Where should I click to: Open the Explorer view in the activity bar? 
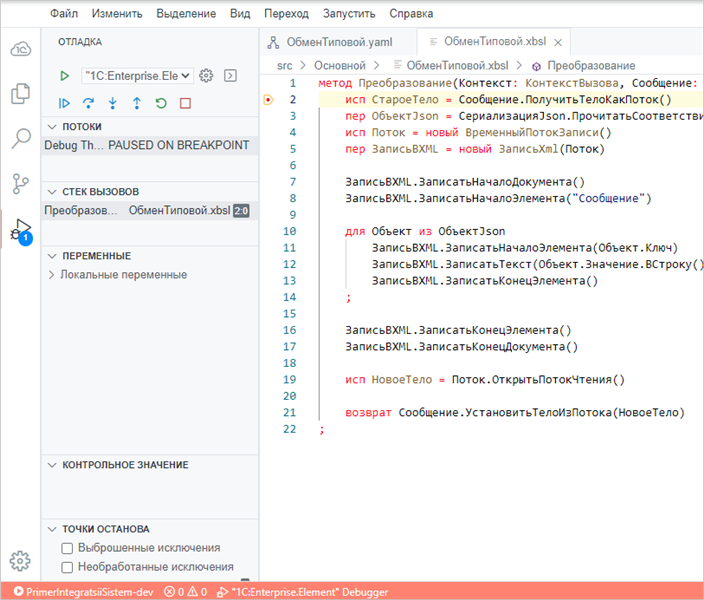[20, 94]
